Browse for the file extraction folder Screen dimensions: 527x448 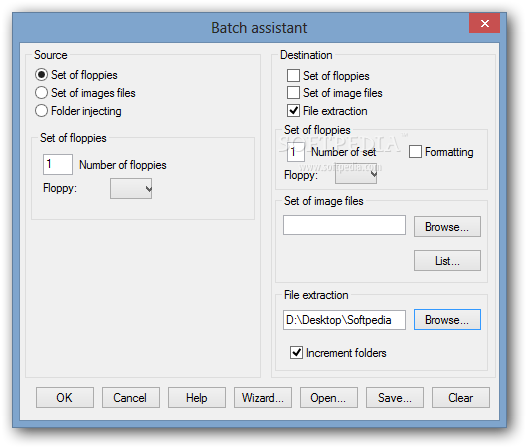(447, 320)
